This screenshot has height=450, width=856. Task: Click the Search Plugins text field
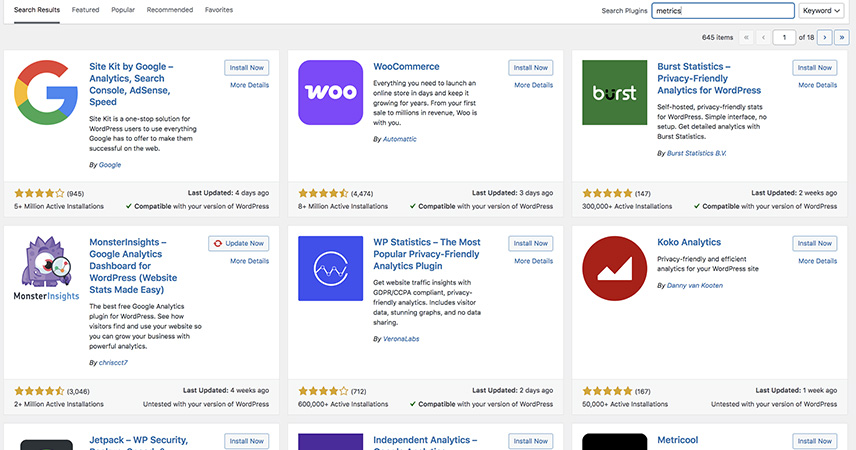[x=724, y=10]
